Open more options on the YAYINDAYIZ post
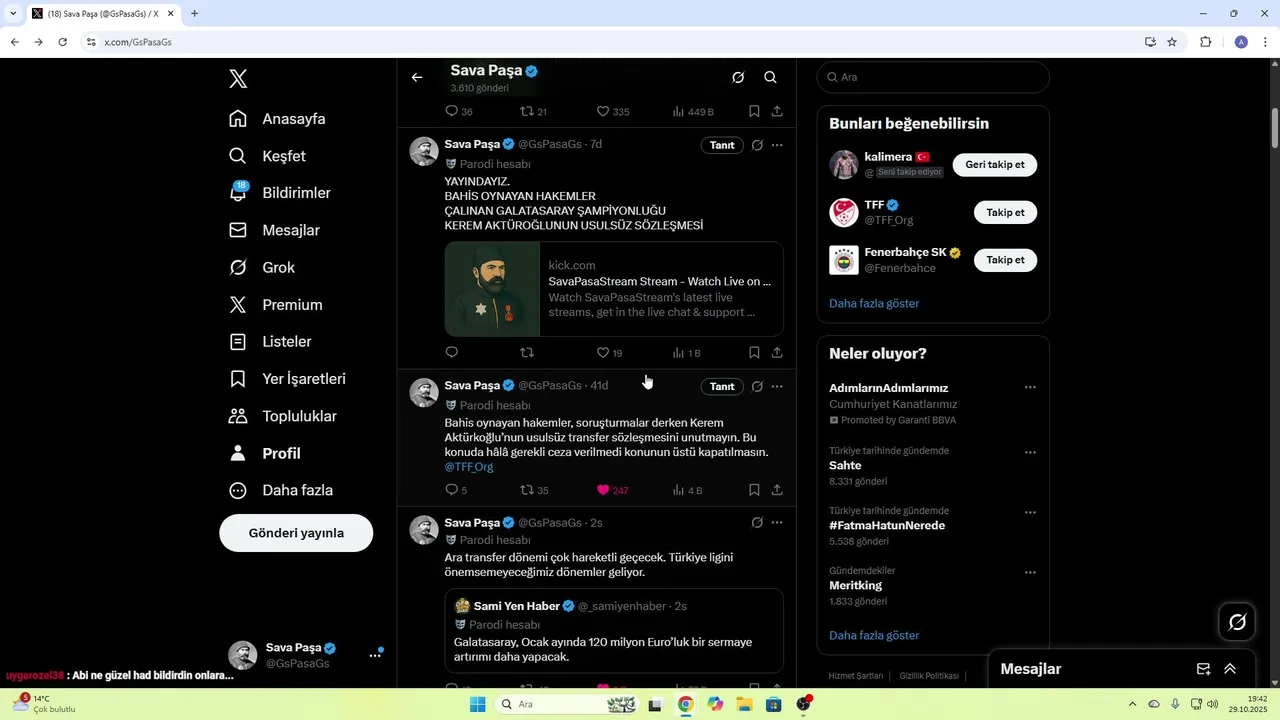Viewport: 1280px width, 720px height. click(777, 145)
